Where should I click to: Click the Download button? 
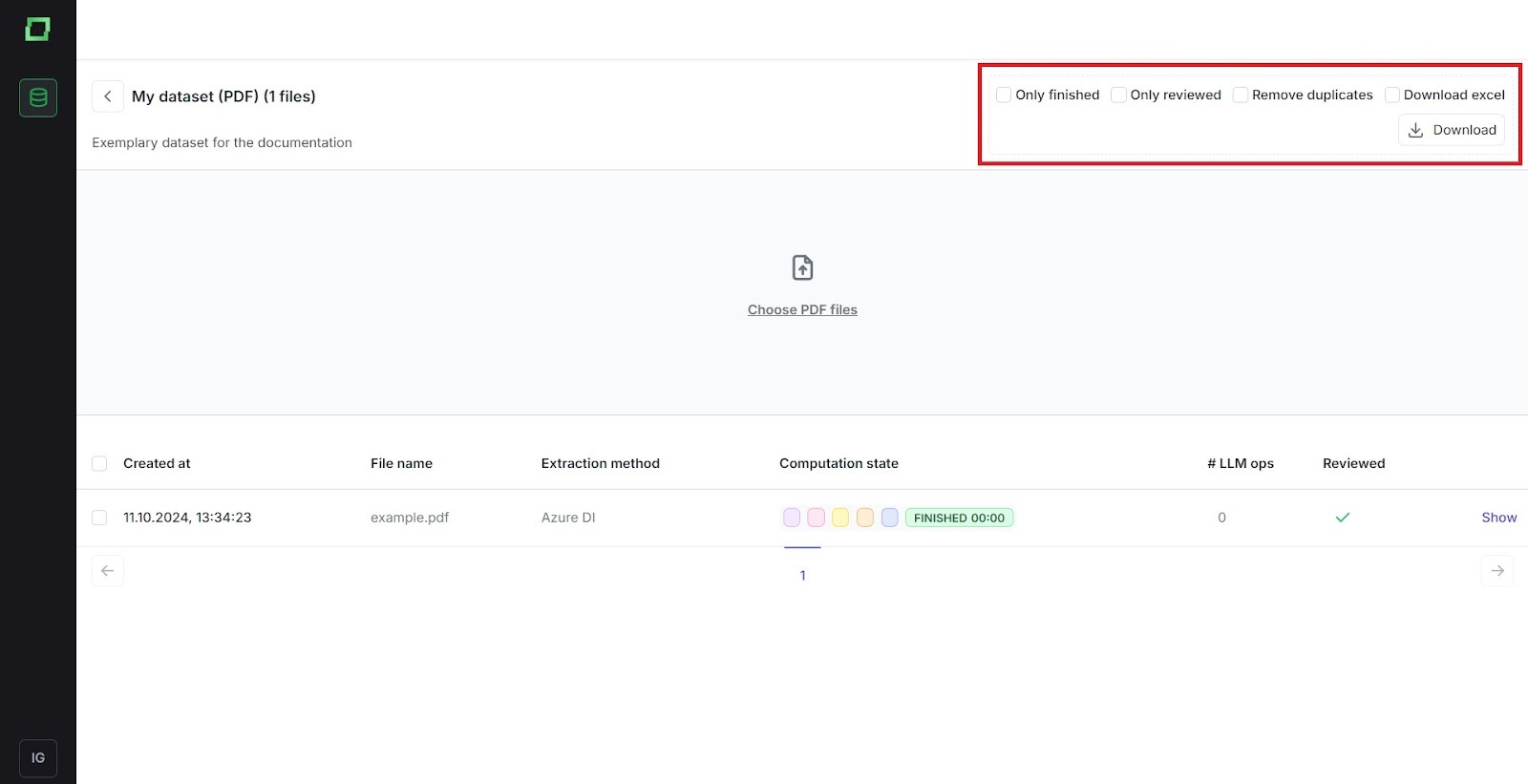(x=1452, y=130)
